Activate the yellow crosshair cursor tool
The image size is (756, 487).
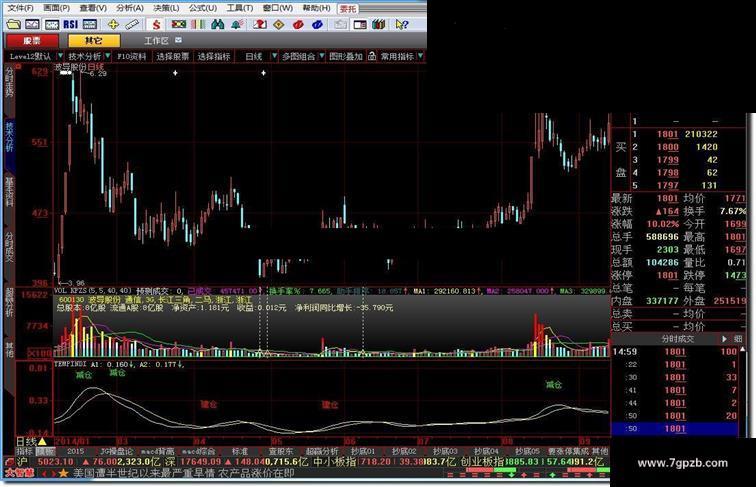(x=113, y=24)
